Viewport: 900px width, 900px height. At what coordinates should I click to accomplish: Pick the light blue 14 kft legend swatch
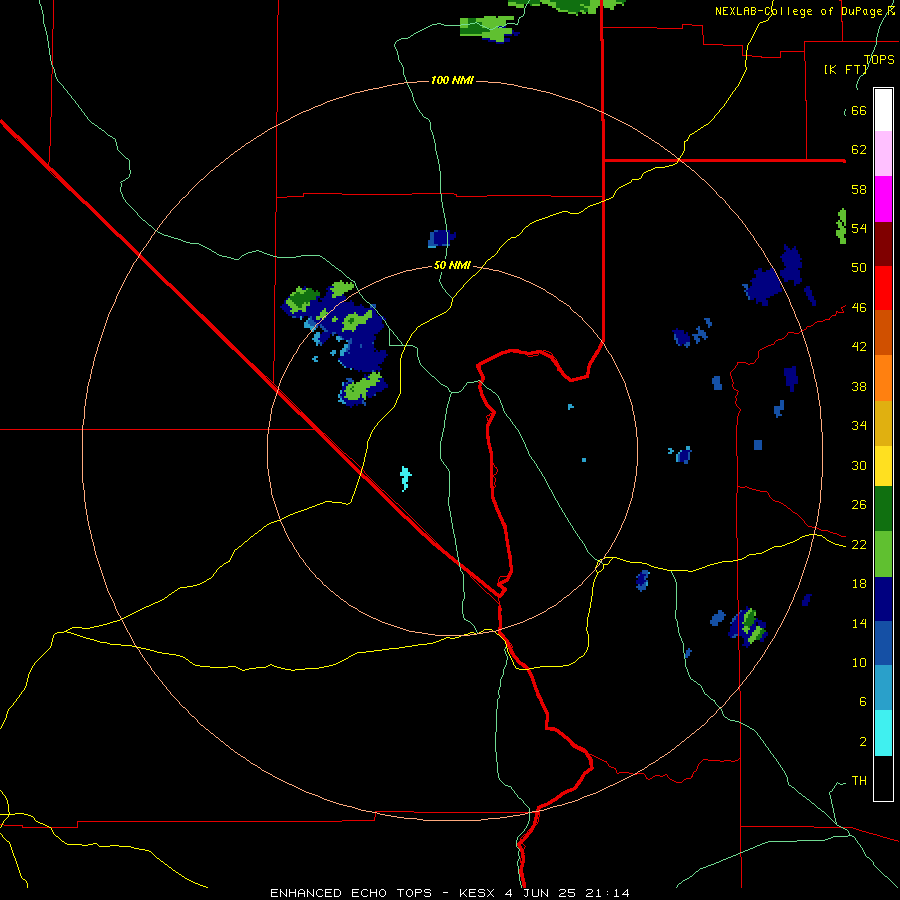(883, 688)
